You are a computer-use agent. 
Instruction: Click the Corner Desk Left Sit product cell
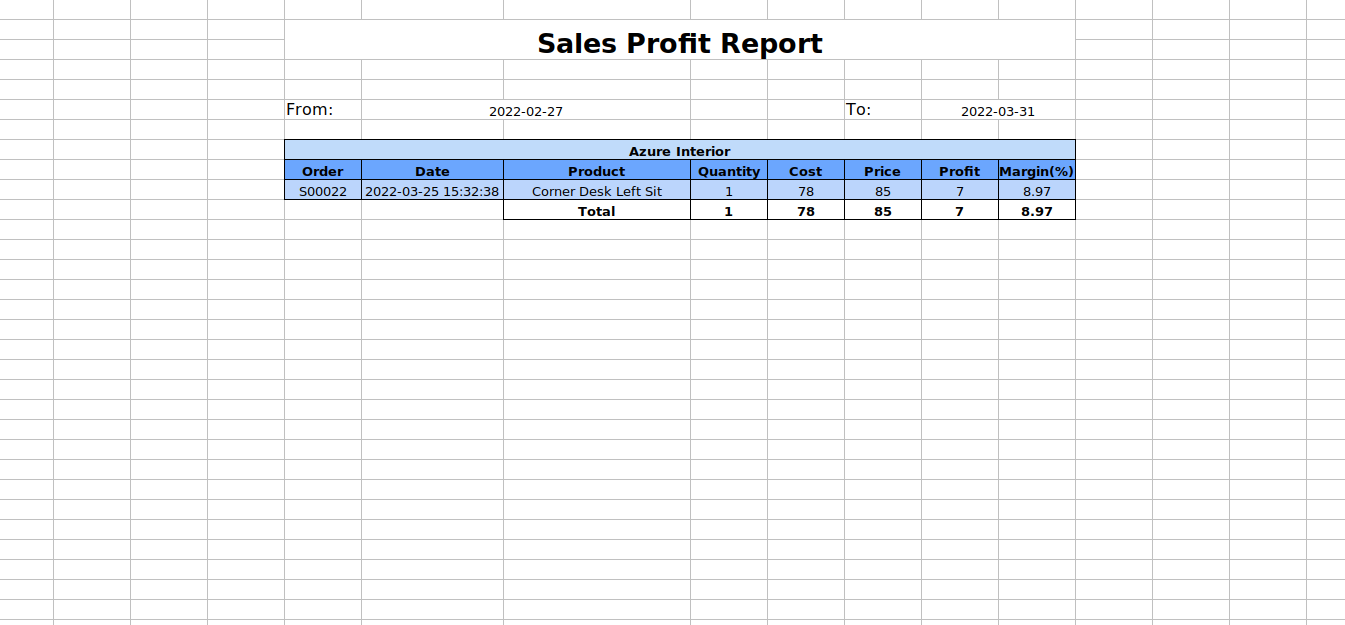pyautogui.click(x=596, y=191)
